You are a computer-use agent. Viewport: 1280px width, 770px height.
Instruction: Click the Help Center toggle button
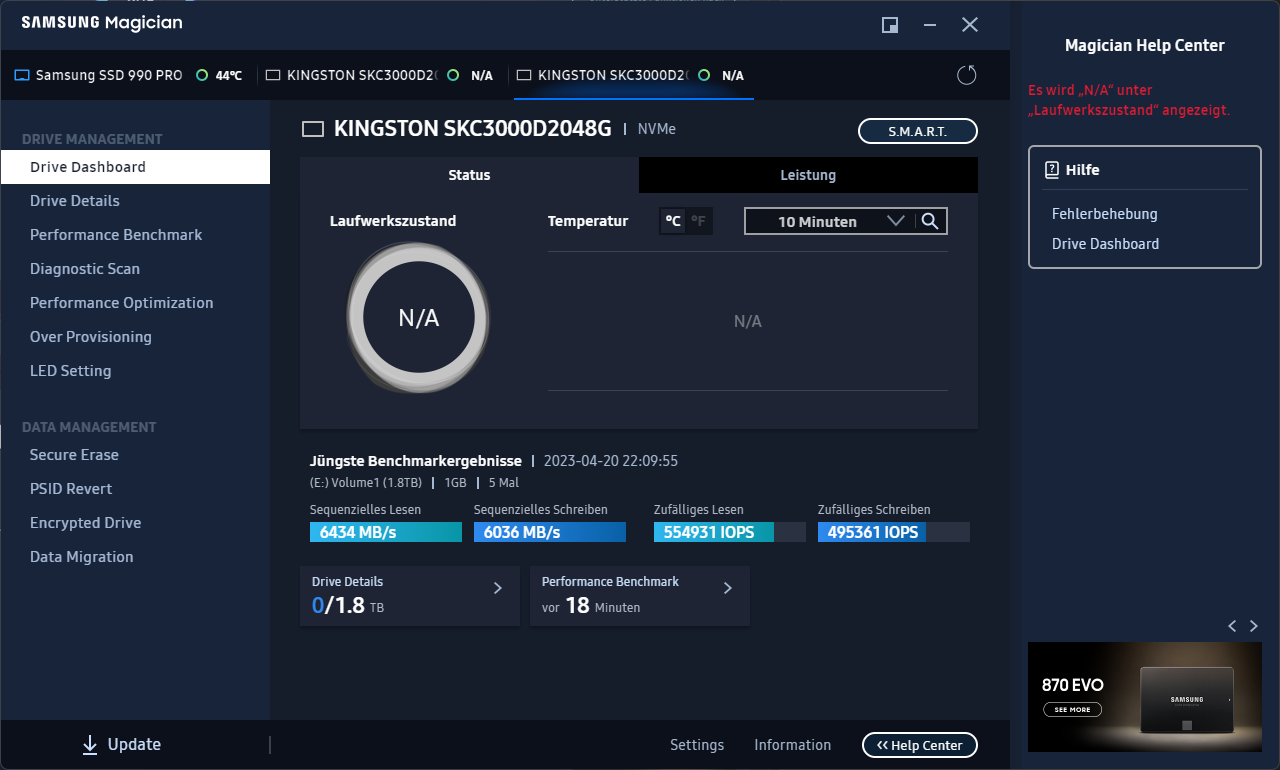click(x=920, y=745)
